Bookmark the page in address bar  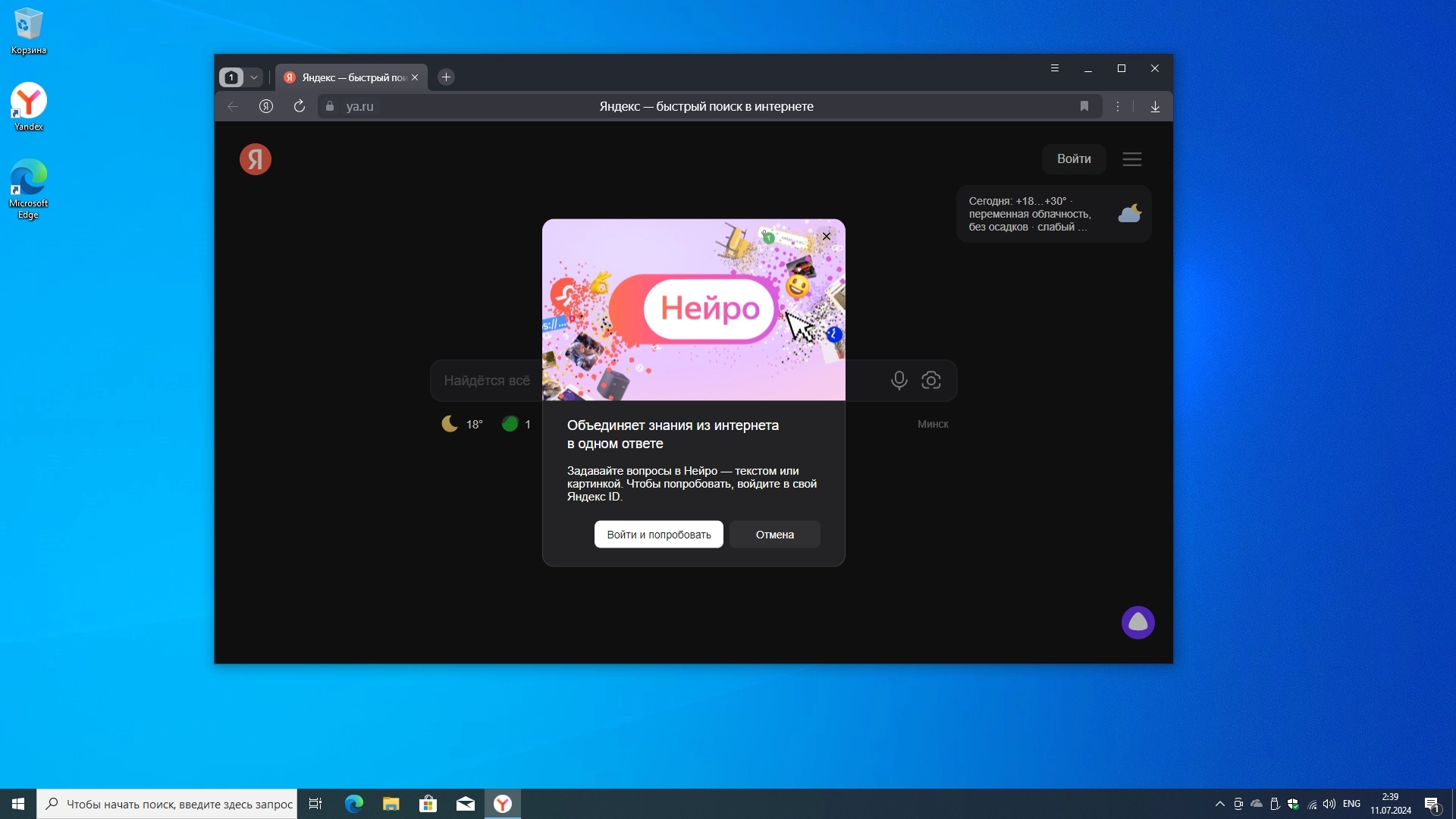pyautogui.click(x=1084, y=106)
